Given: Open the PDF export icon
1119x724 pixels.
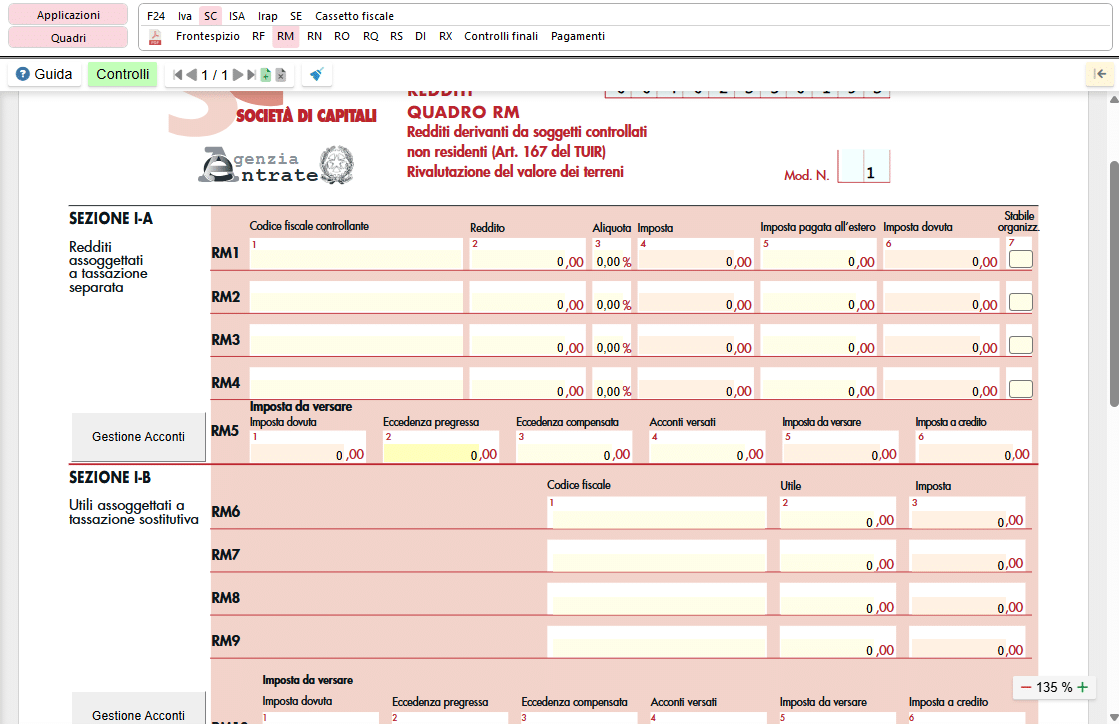Looking at the screenshot, I should pyautogui.click(x=155, y=37).
